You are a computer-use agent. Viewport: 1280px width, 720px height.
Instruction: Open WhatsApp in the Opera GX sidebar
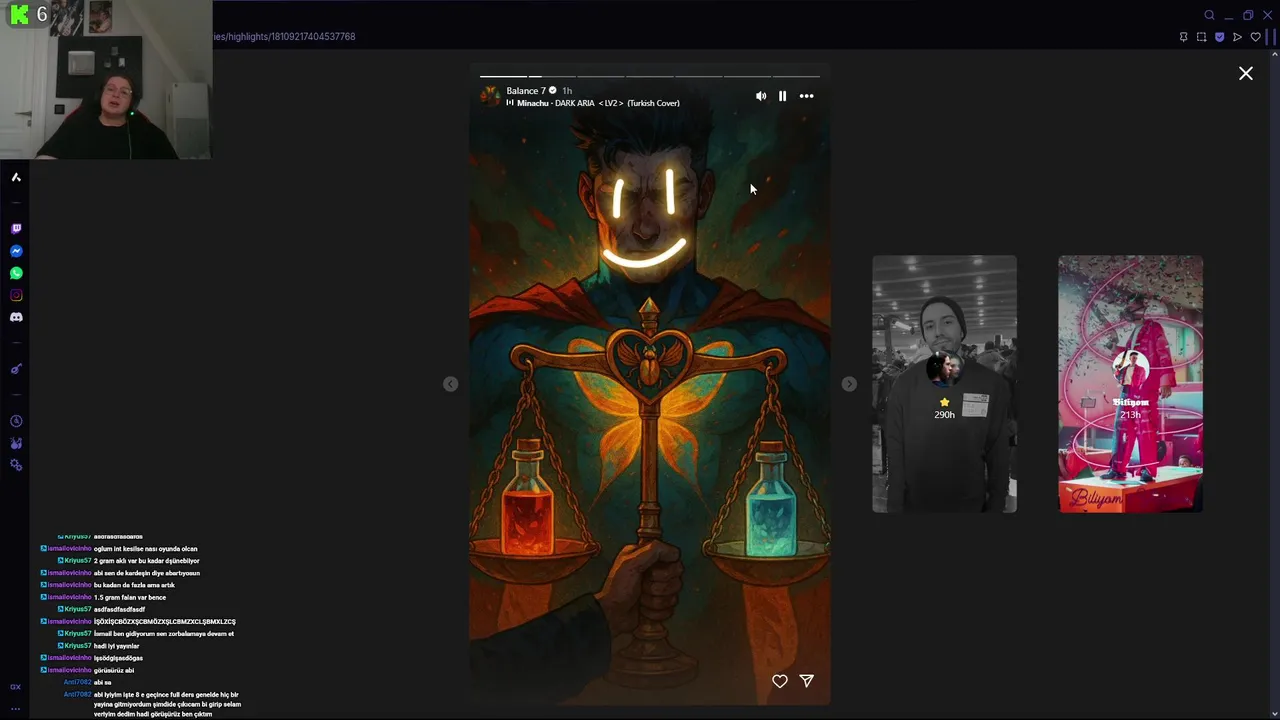point(16,273)
